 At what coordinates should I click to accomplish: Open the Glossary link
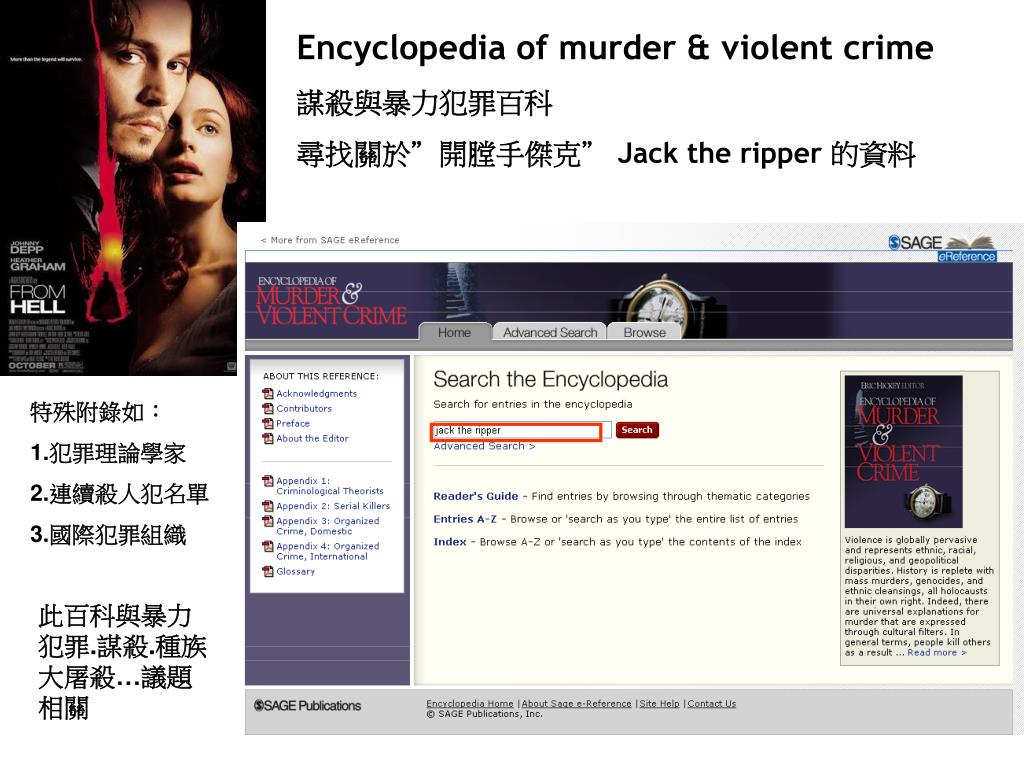pyautogui.click(x=295, y=571)
